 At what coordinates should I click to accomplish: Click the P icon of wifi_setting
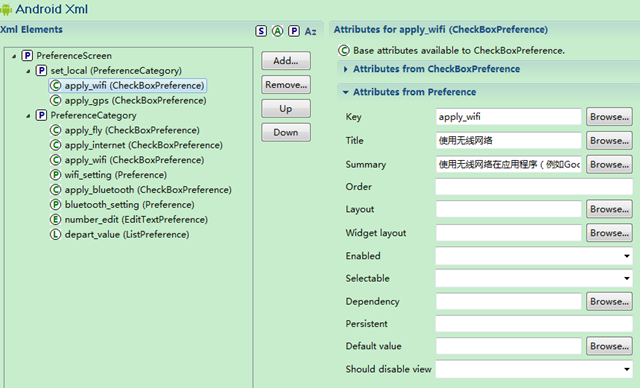(x=55, y=175)
